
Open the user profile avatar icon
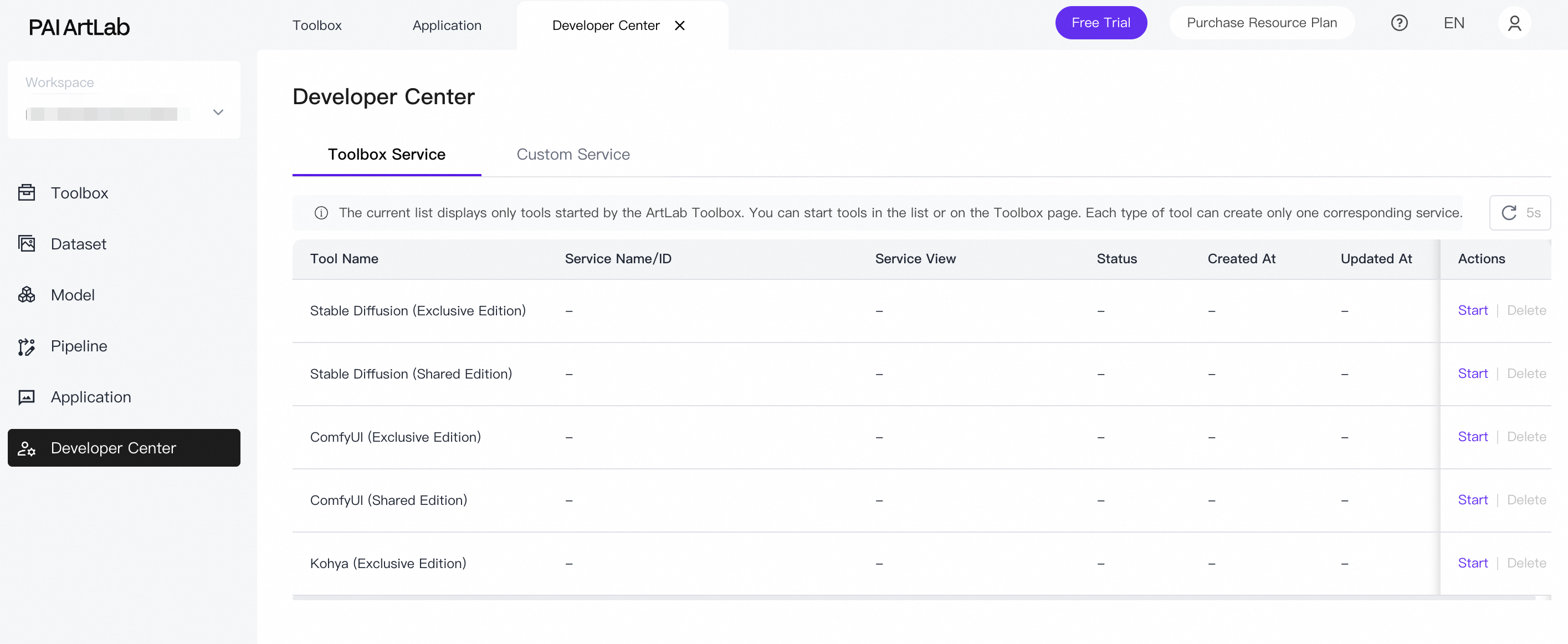coord(1514,23)
